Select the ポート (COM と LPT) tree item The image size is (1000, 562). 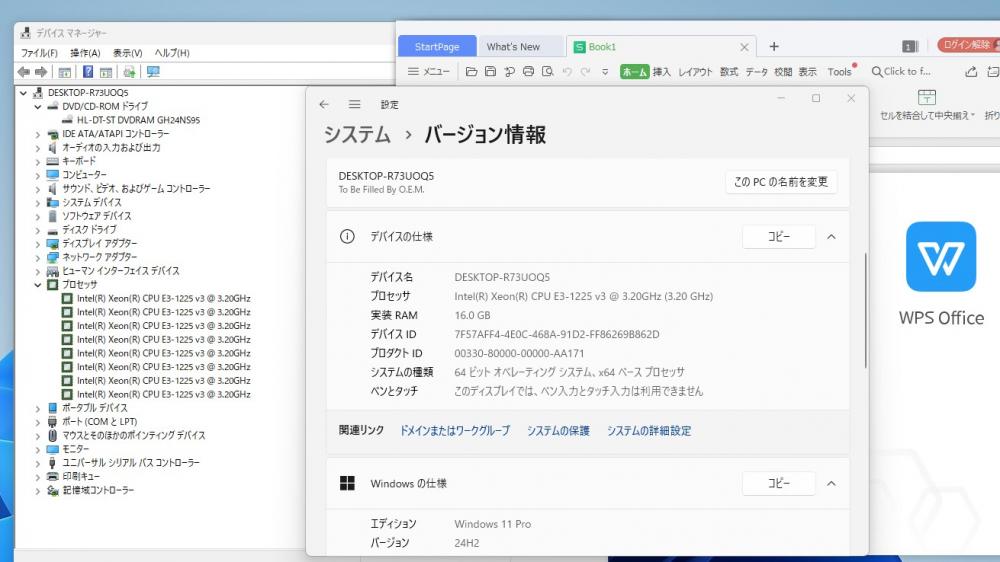pos(99,422)
